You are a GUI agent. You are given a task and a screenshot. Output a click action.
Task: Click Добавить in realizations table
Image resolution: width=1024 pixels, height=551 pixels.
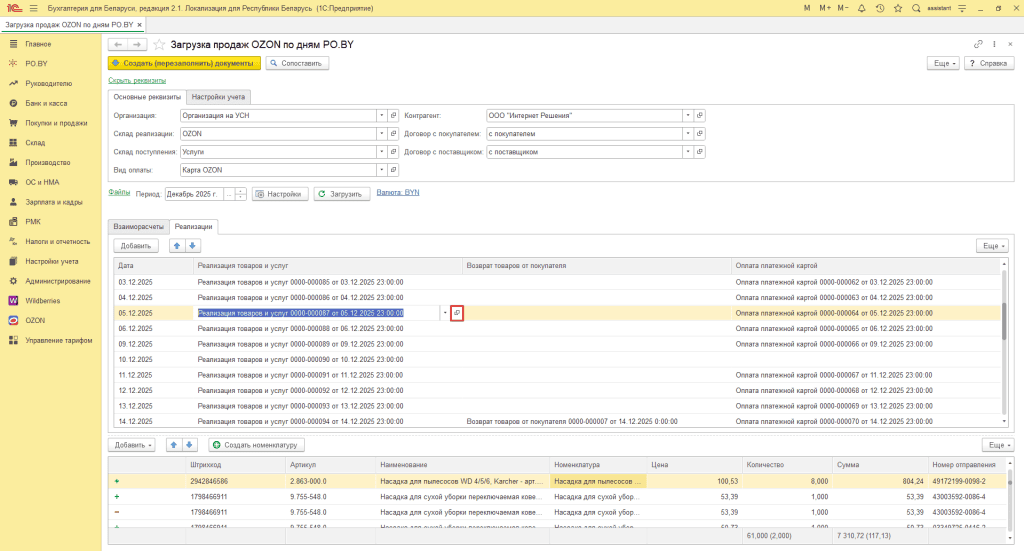(x=136, y=246)
